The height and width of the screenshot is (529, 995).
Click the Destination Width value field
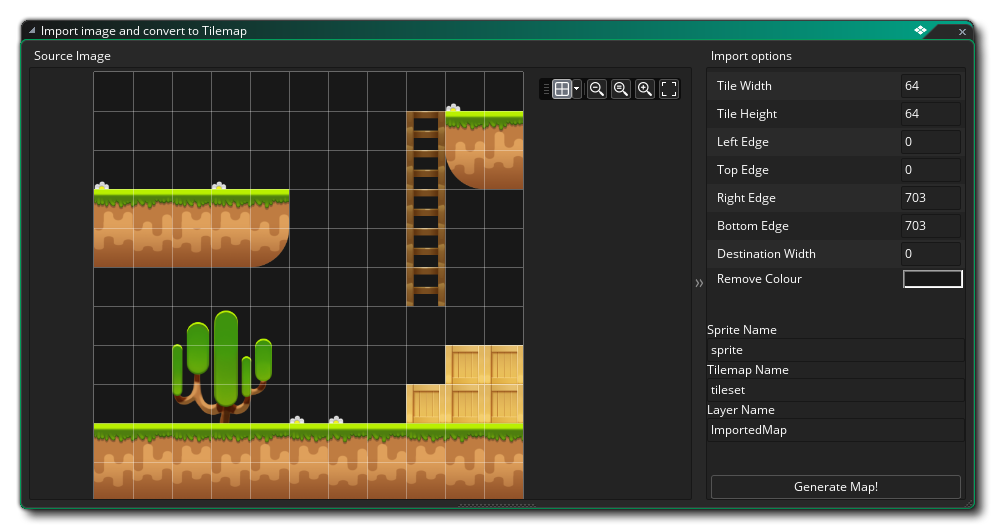930,253
